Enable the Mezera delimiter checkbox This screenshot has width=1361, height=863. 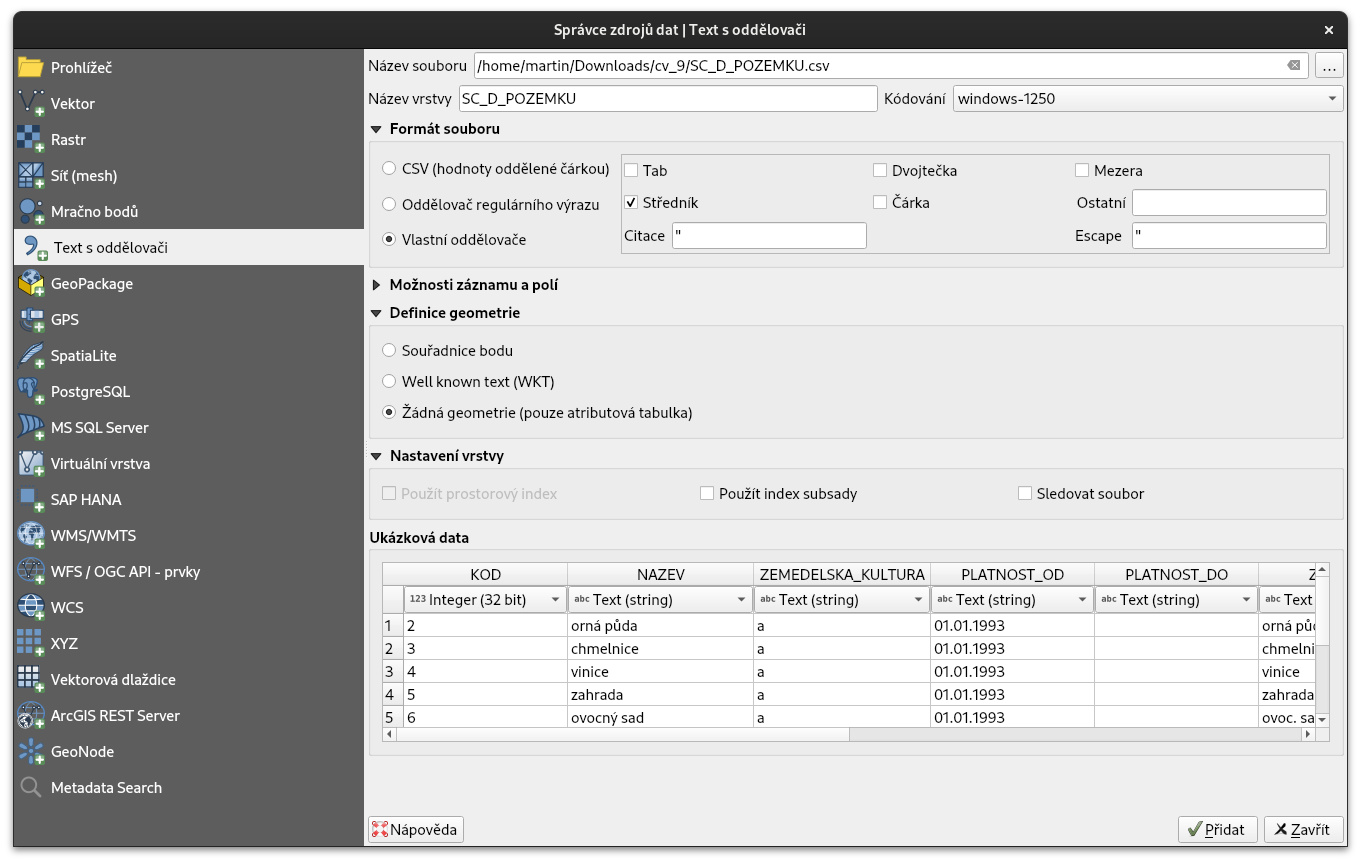1082,171
